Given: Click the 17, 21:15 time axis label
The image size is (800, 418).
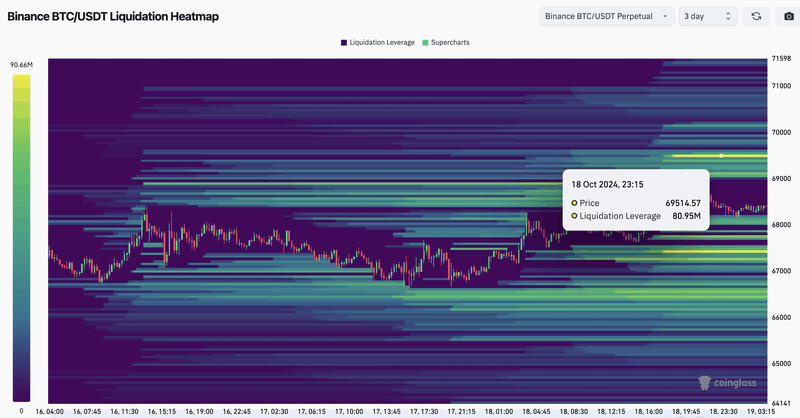Looking at the screenshot, I should pos(462,411).
